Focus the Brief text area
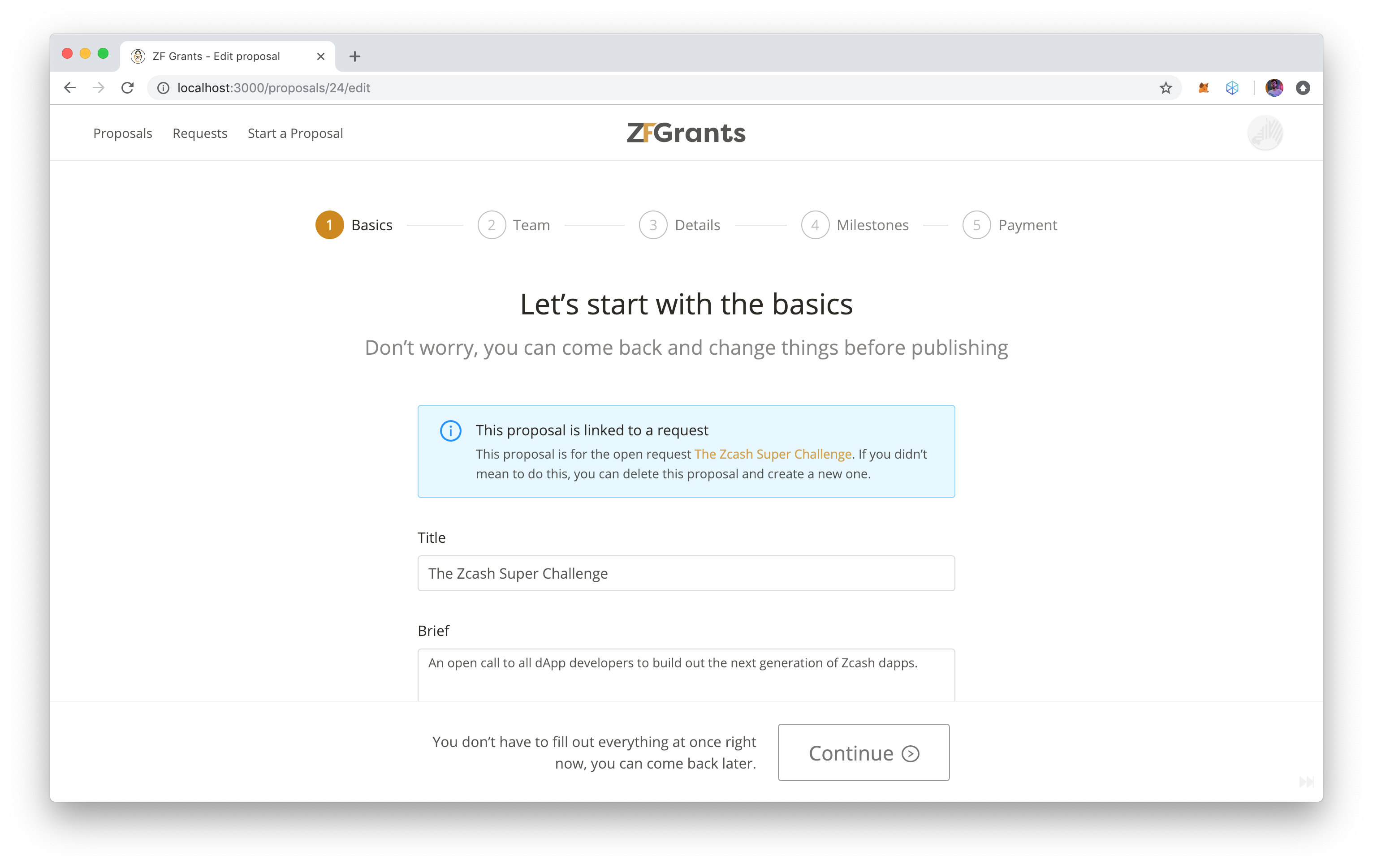The image size is (1373, 868). click(x=686, y=675)
